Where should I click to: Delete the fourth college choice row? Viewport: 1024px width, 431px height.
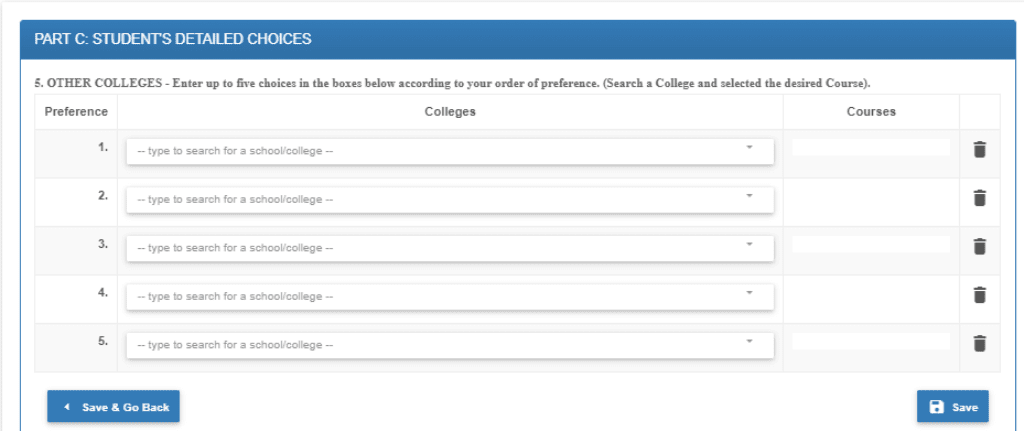click(x=979, y=295)
